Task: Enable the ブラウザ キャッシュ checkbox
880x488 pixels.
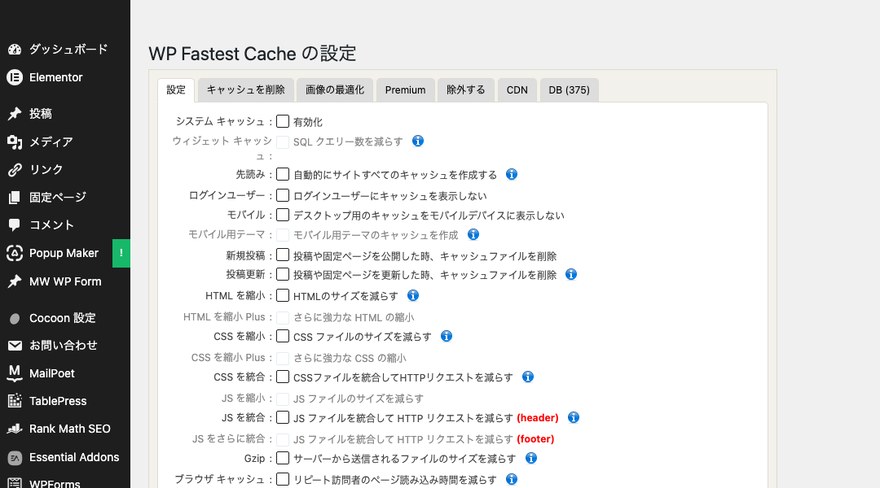Action: (x=283, y=479)
